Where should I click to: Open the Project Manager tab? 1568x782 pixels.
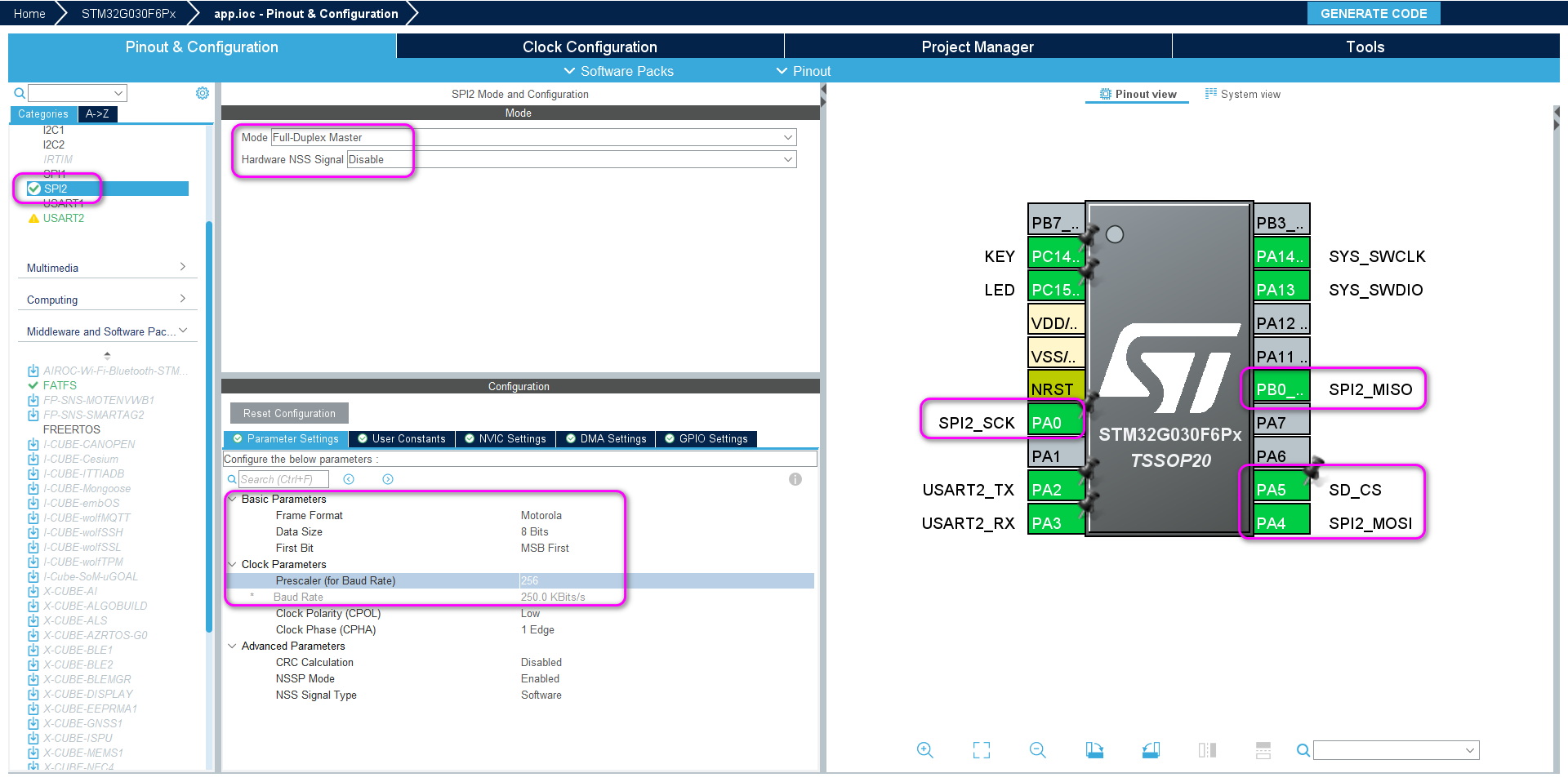pos(978,47)
